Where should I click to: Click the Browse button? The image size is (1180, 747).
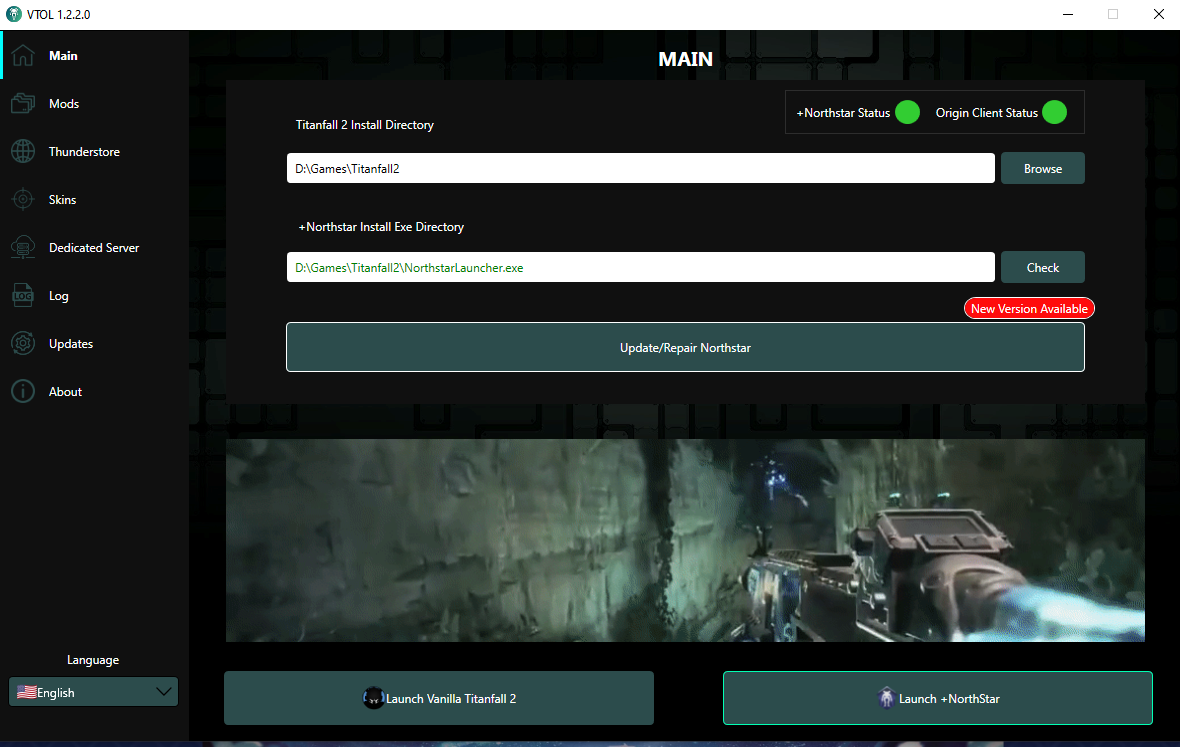(x=1042, y=169)
